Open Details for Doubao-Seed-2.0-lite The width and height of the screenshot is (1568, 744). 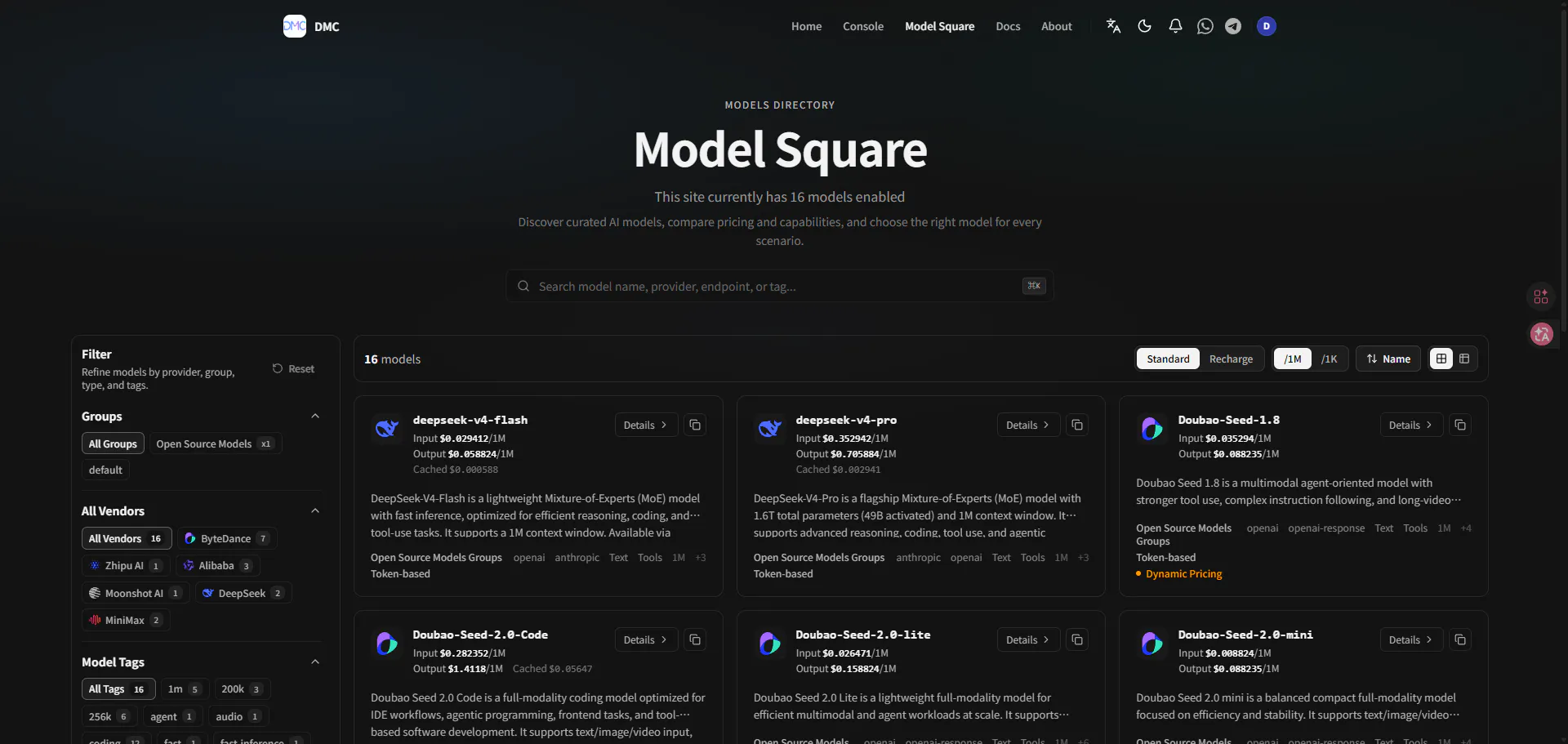1028,639
